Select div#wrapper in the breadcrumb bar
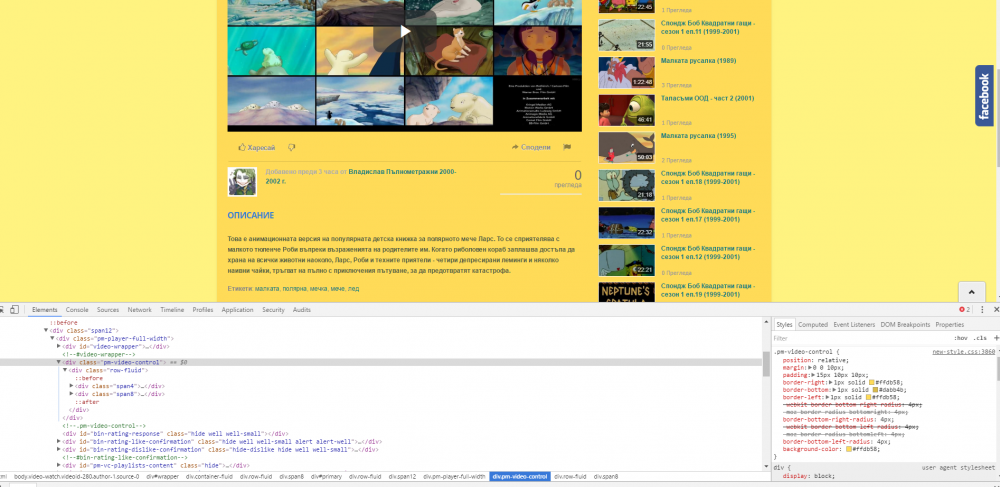This screenshot has width=1000, height=487. (x=163, y=477)
